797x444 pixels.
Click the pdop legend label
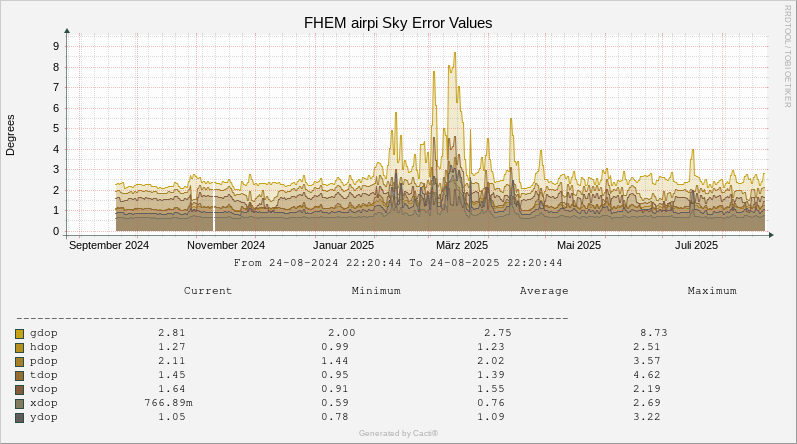click(x=44, y=361)
